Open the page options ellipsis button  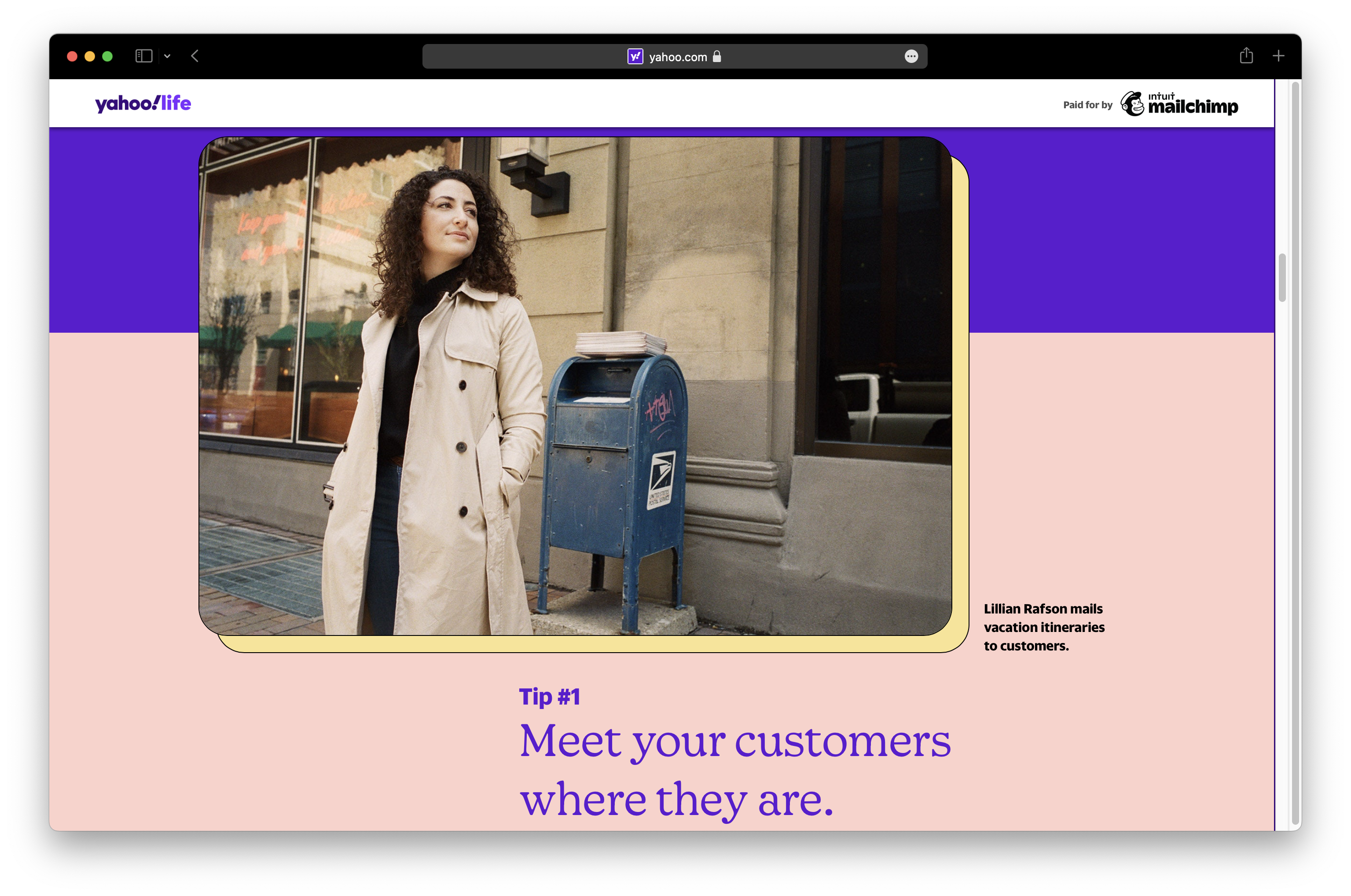(x=911, y=57)
